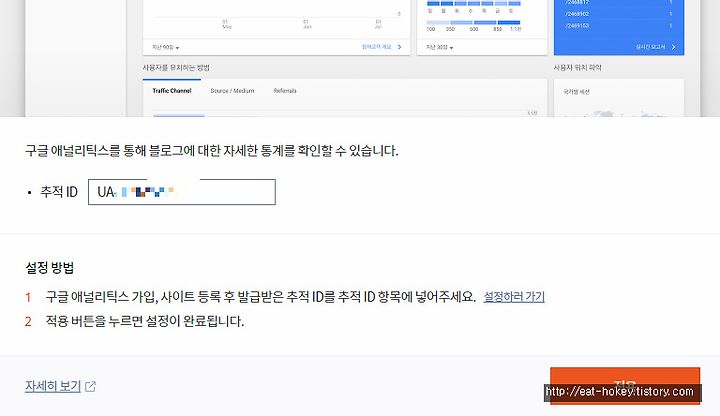The height and width of the screenshot is (416, 720).
Task: Click the 설정 방법 heading
Action: click(50, 268)
